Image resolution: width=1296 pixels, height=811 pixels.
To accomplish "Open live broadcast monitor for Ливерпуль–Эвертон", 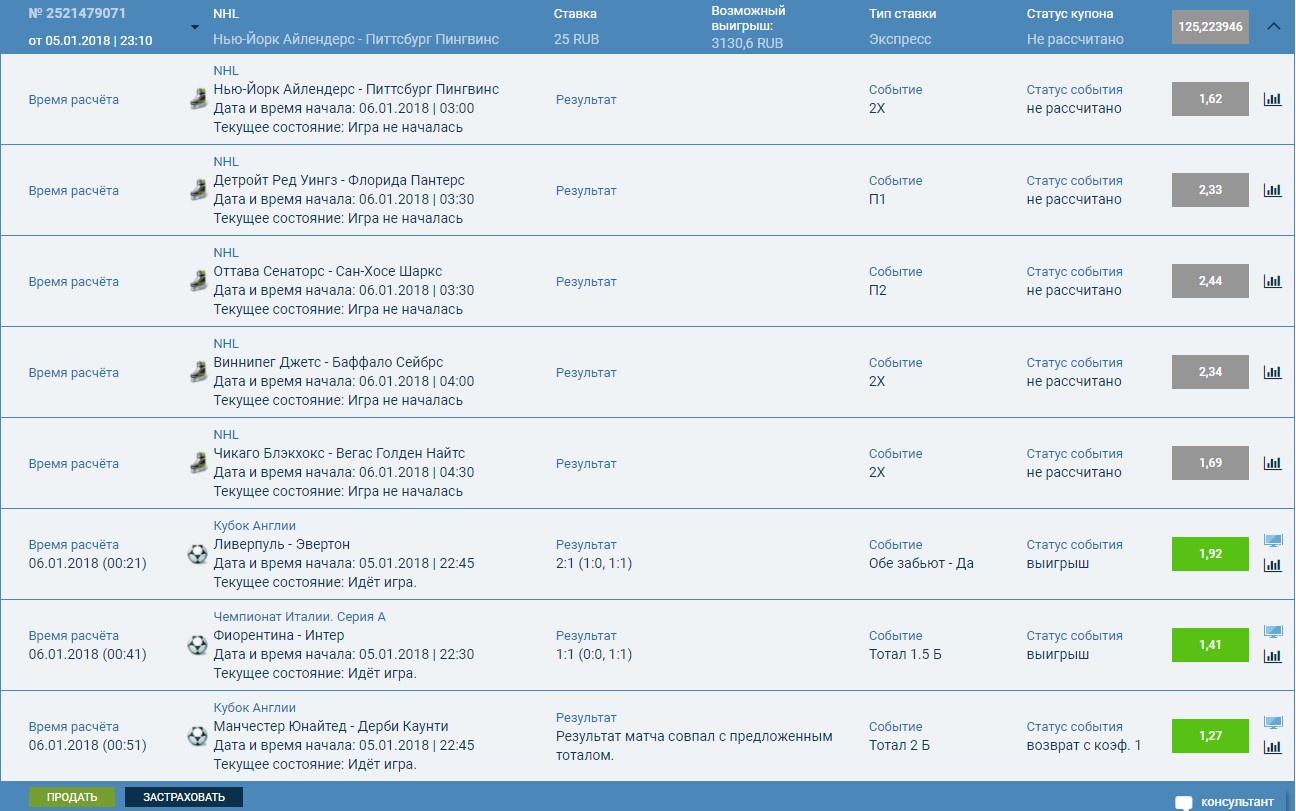I will (x=1272, y=541).
